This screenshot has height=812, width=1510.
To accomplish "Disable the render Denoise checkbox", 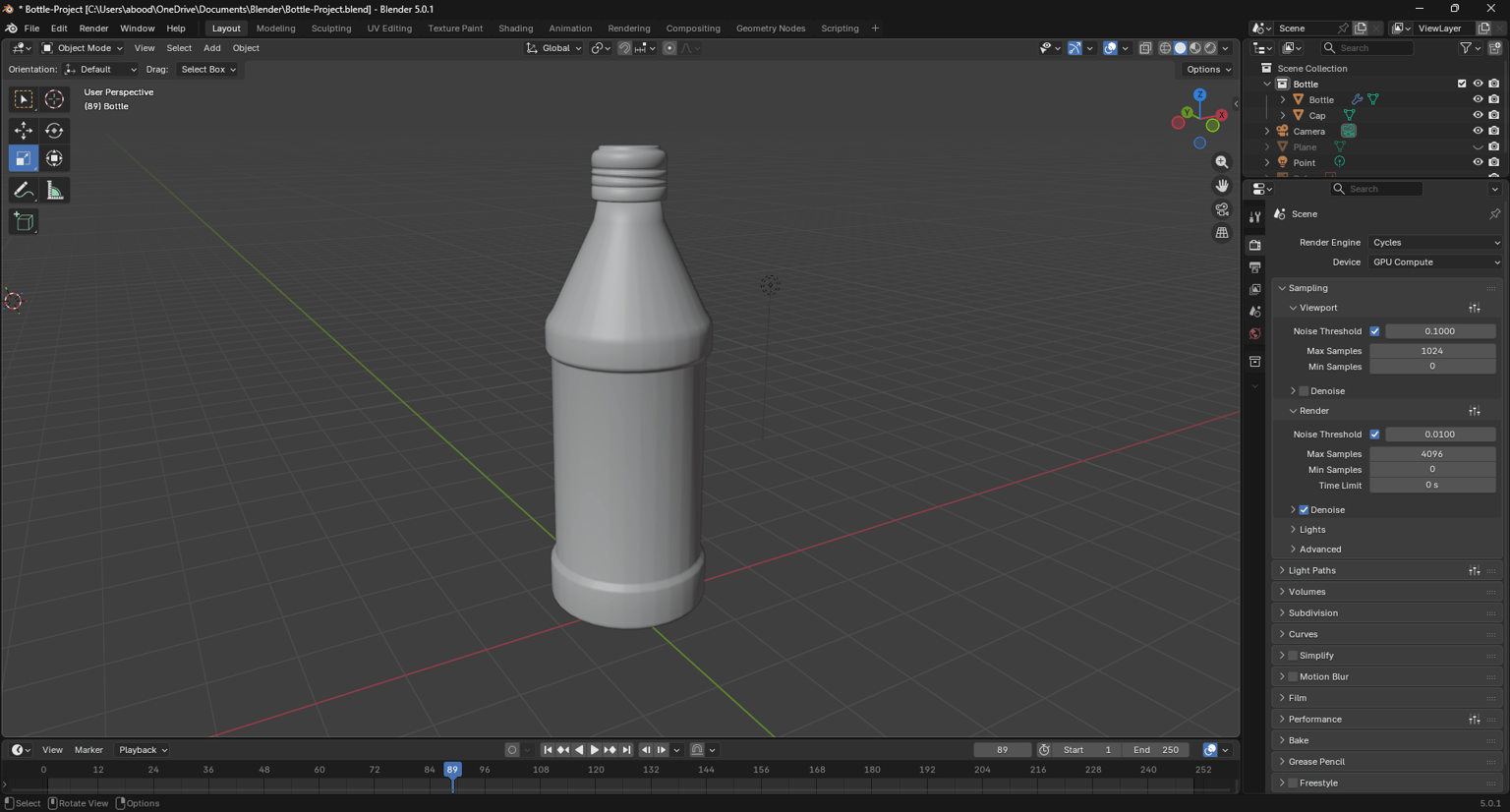I will [x=1304, y=510].
